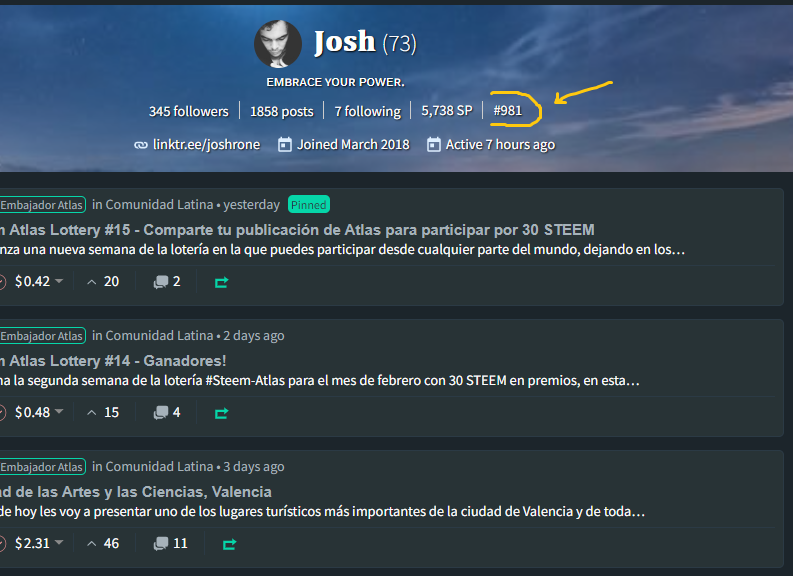Click the resteem icon on Lottery #15 post

point(222,282)
